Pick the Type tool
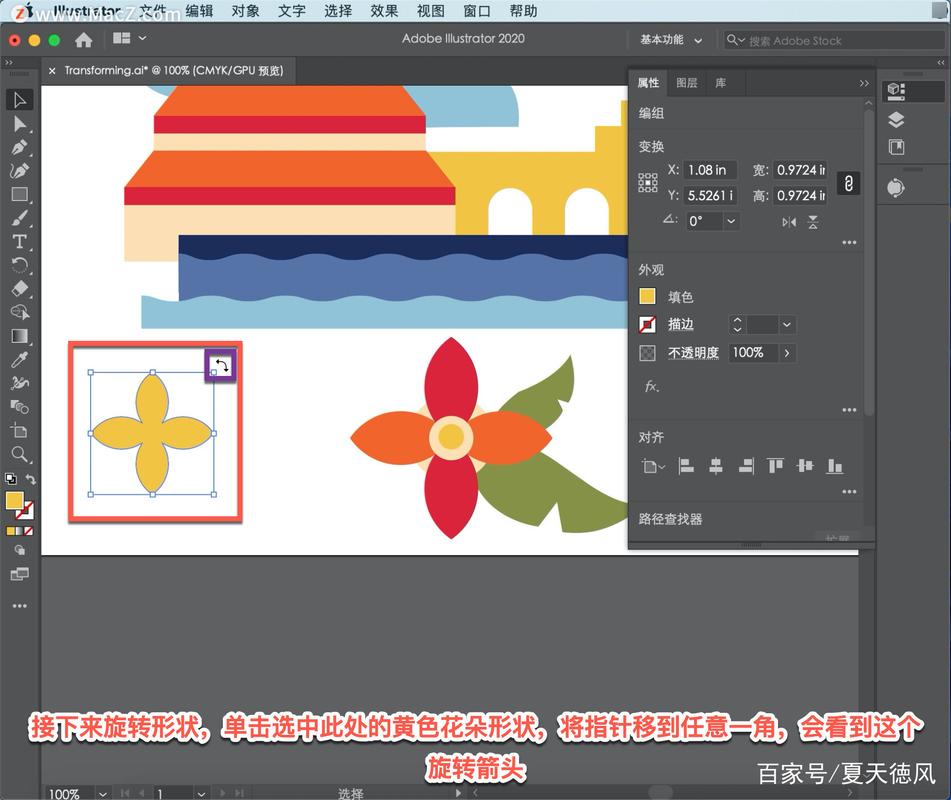The image size is (951, 800). [19, 242]
